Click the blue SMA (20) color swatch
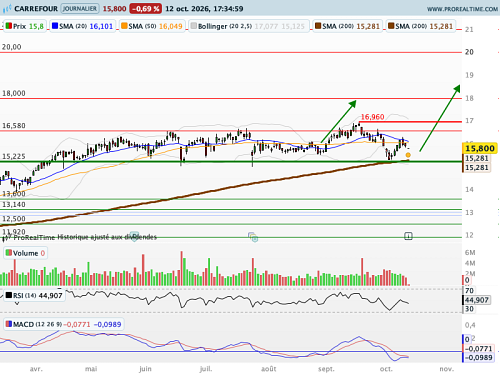The width and height of the screenshot is (500, 375). pos(55,26)
